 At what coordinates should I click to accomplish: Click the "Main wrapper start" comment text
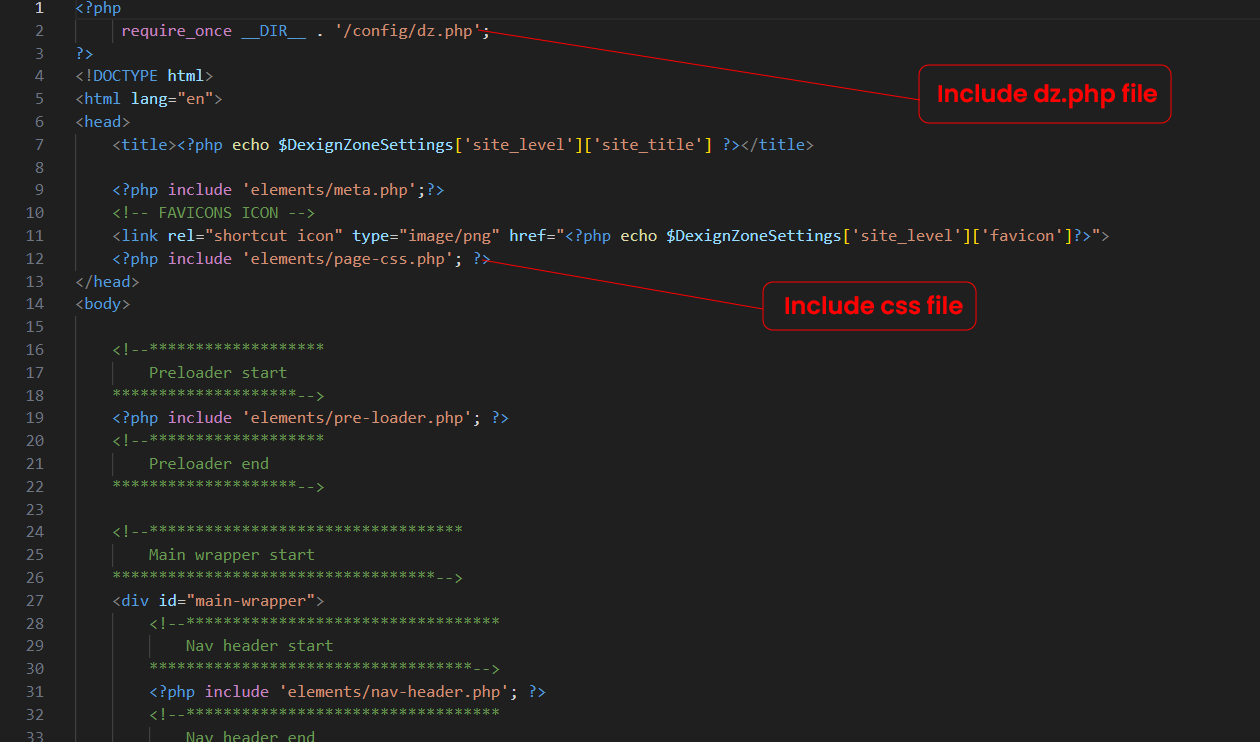coord(231,554)
